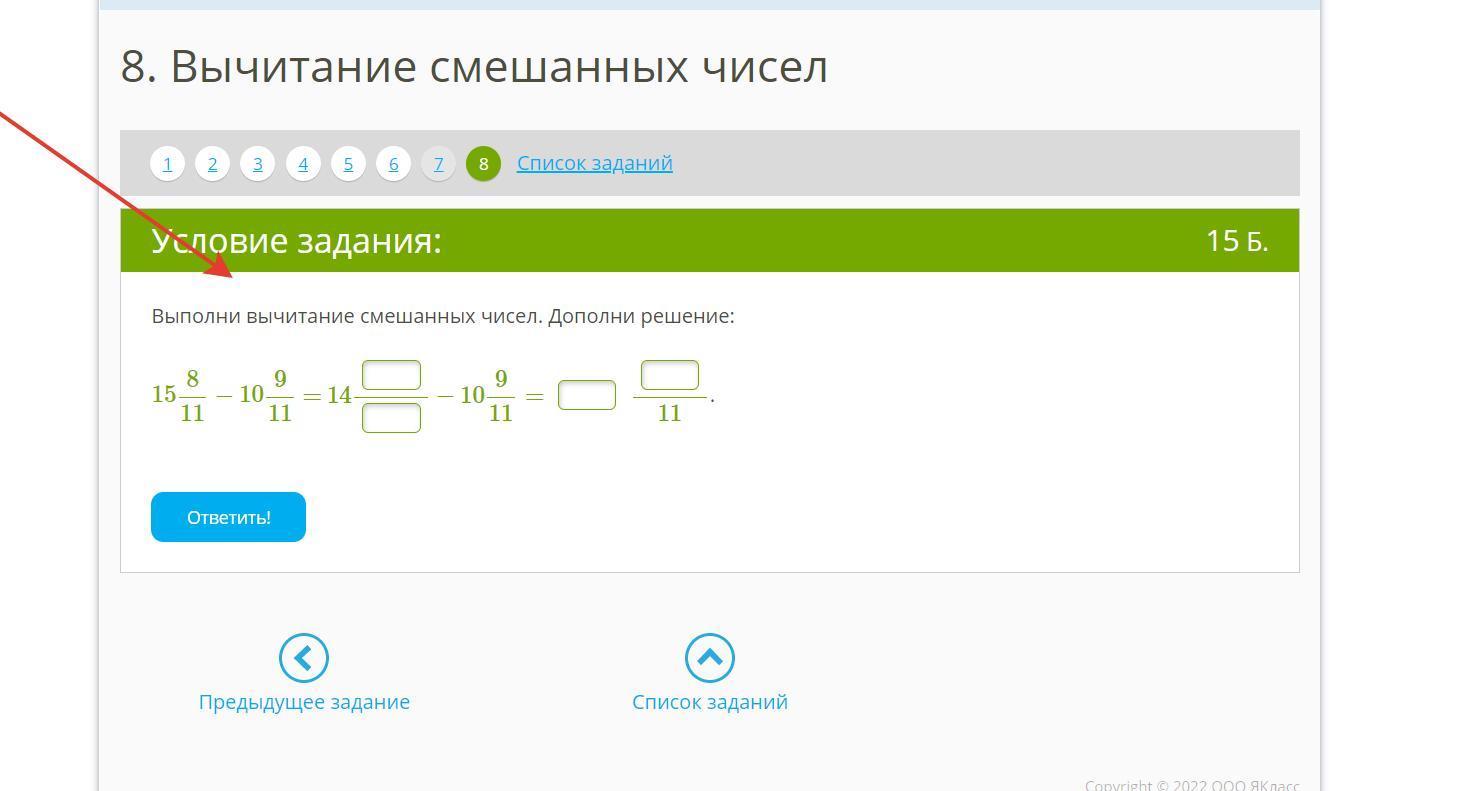Screen dimensions: 1475x791
Task: Jump to task number 6
Action: coord(393,163)
